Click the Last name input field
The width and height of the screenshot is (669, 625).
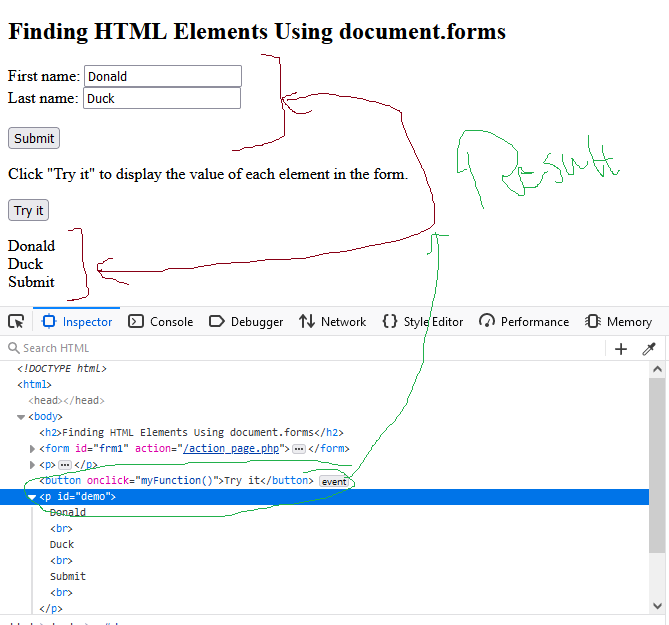pos(162,99)
